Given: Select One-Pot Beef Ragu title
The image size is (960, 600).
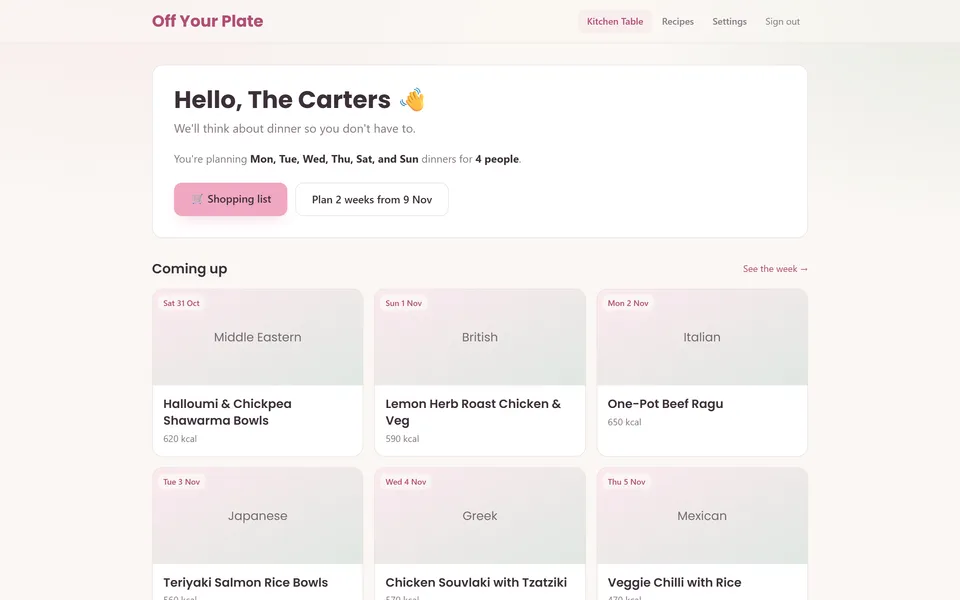Looking at the screenshot, I should click(665, 404).
